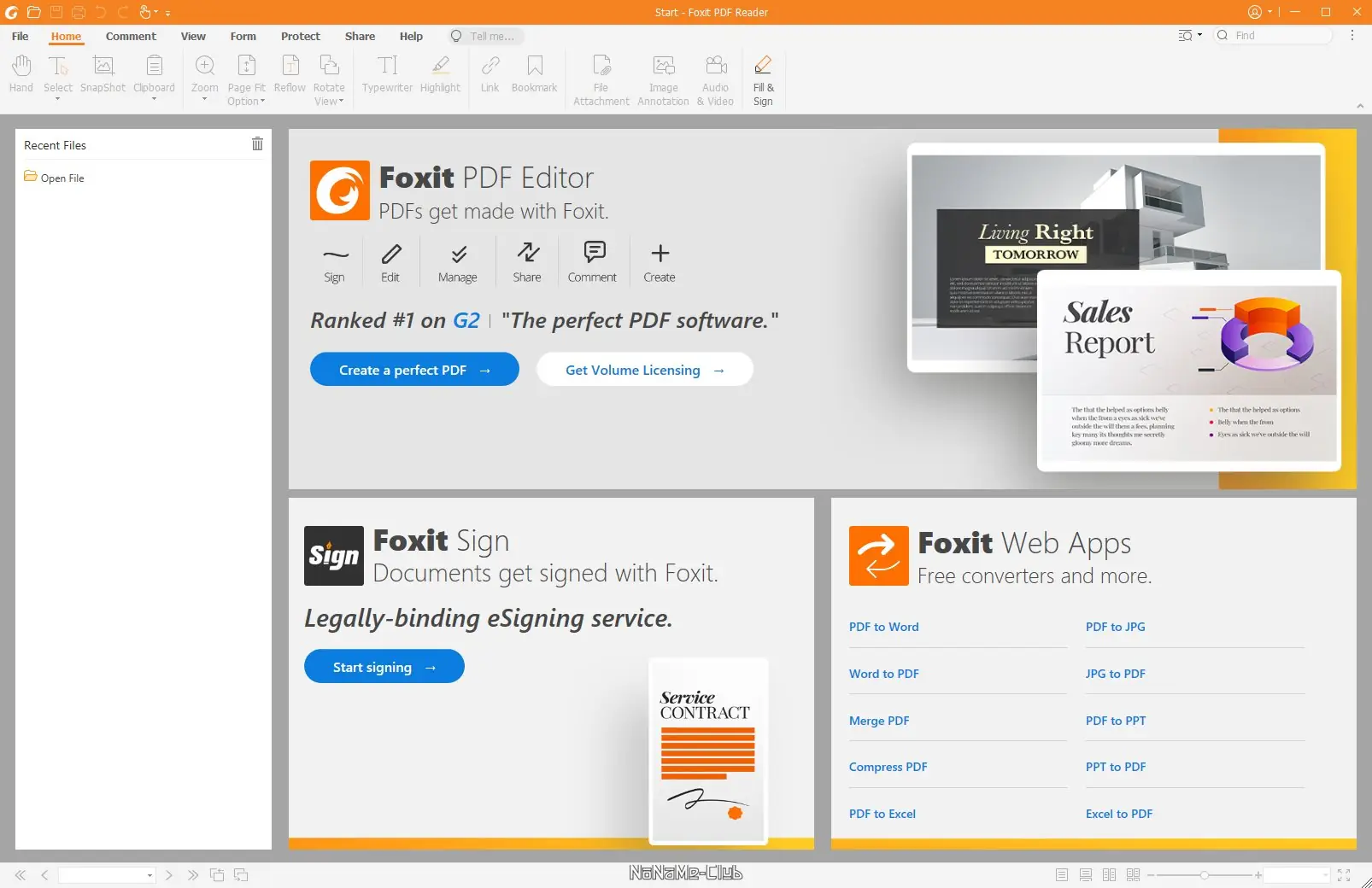This screenshot has width=1372, height=888.
Task: Click the Redo arrow in the title bar
Action: (123, 12)
